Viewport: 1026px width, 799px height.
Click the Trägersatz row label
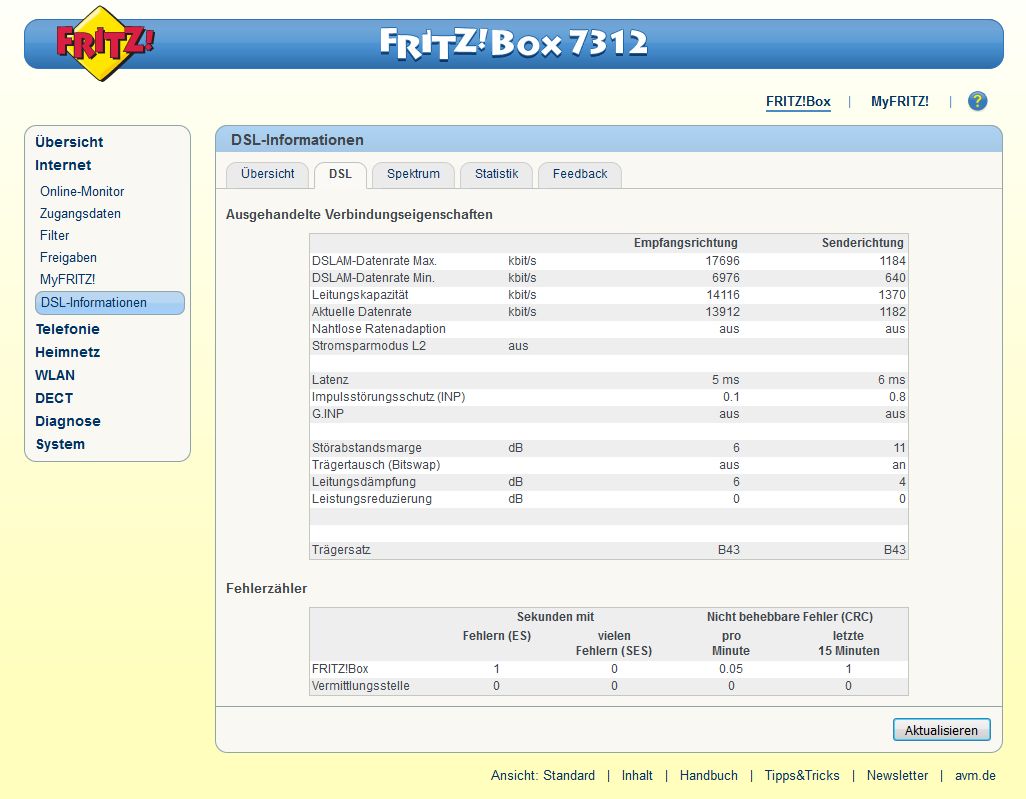pyautogui.click(x=341, y=550)
